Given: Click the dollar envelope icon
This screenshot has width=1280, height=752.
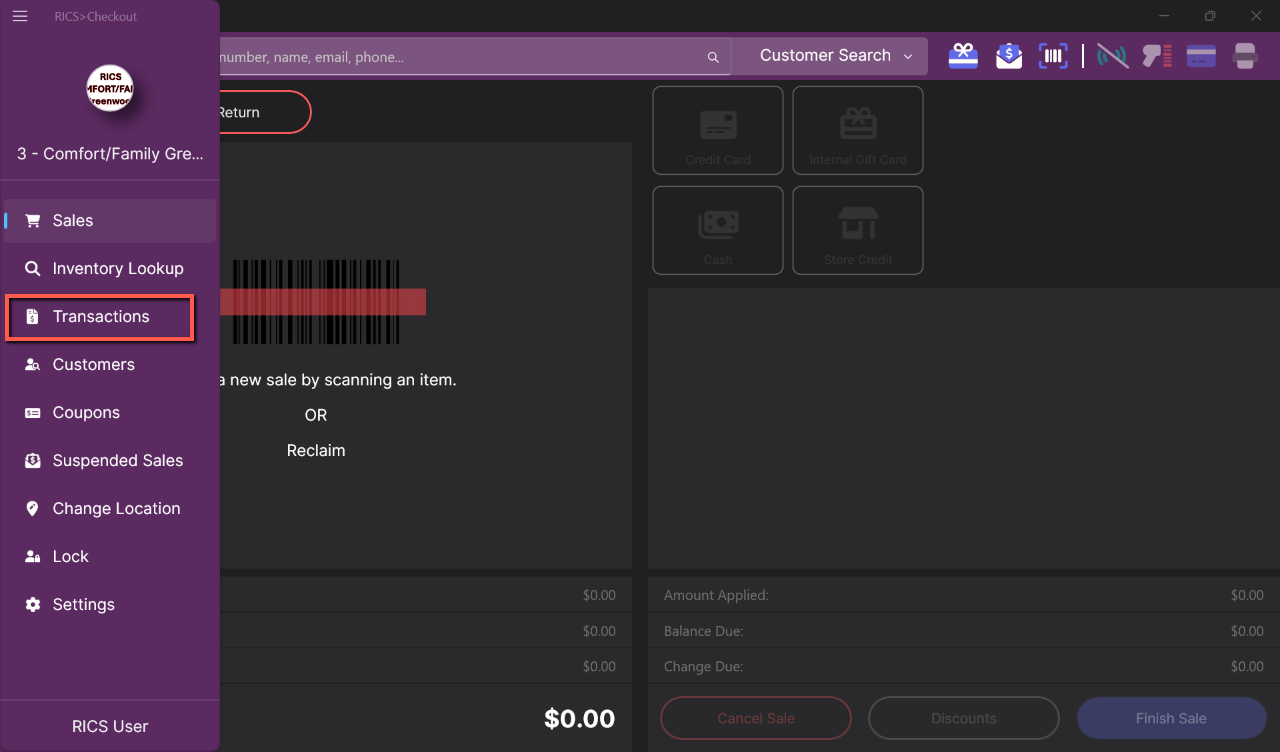Looking at the screenshot, I should tap(1009, 56).
